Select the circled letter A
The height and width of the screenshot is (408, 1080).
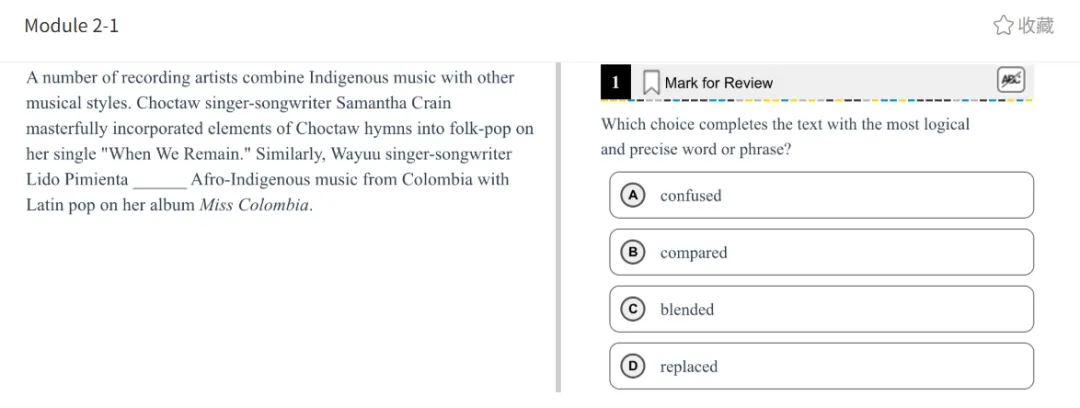[x=632, y=195]
